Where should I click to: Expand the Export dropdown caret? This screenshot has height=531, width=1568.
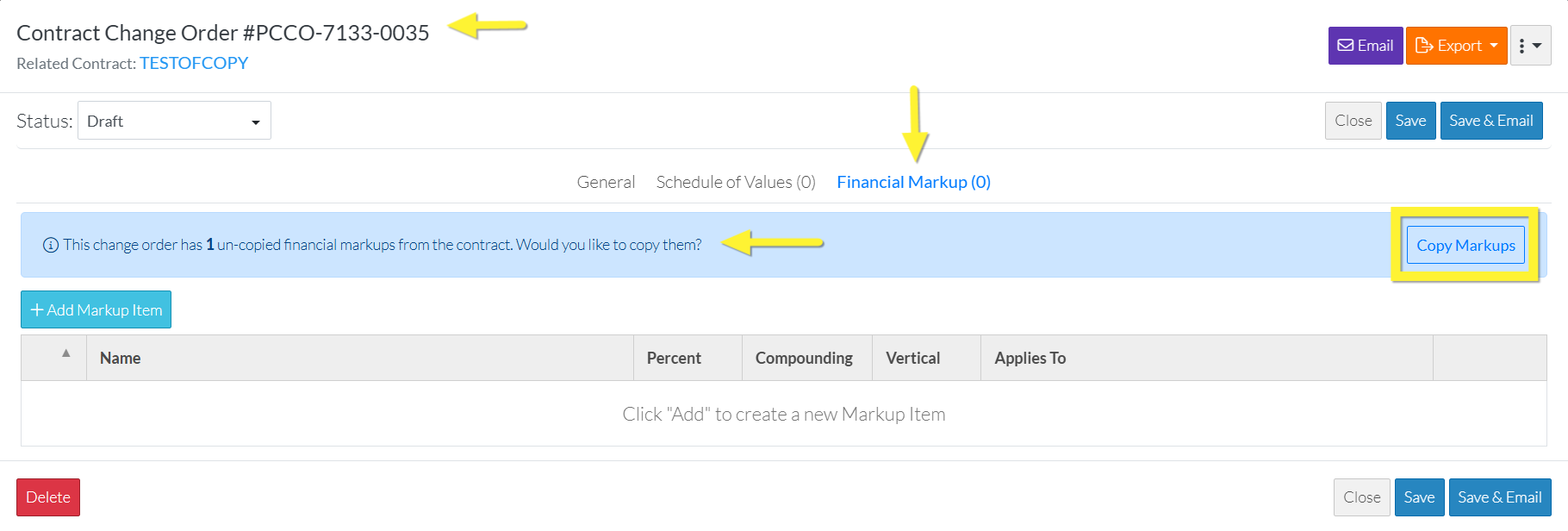pos(1494,46)
